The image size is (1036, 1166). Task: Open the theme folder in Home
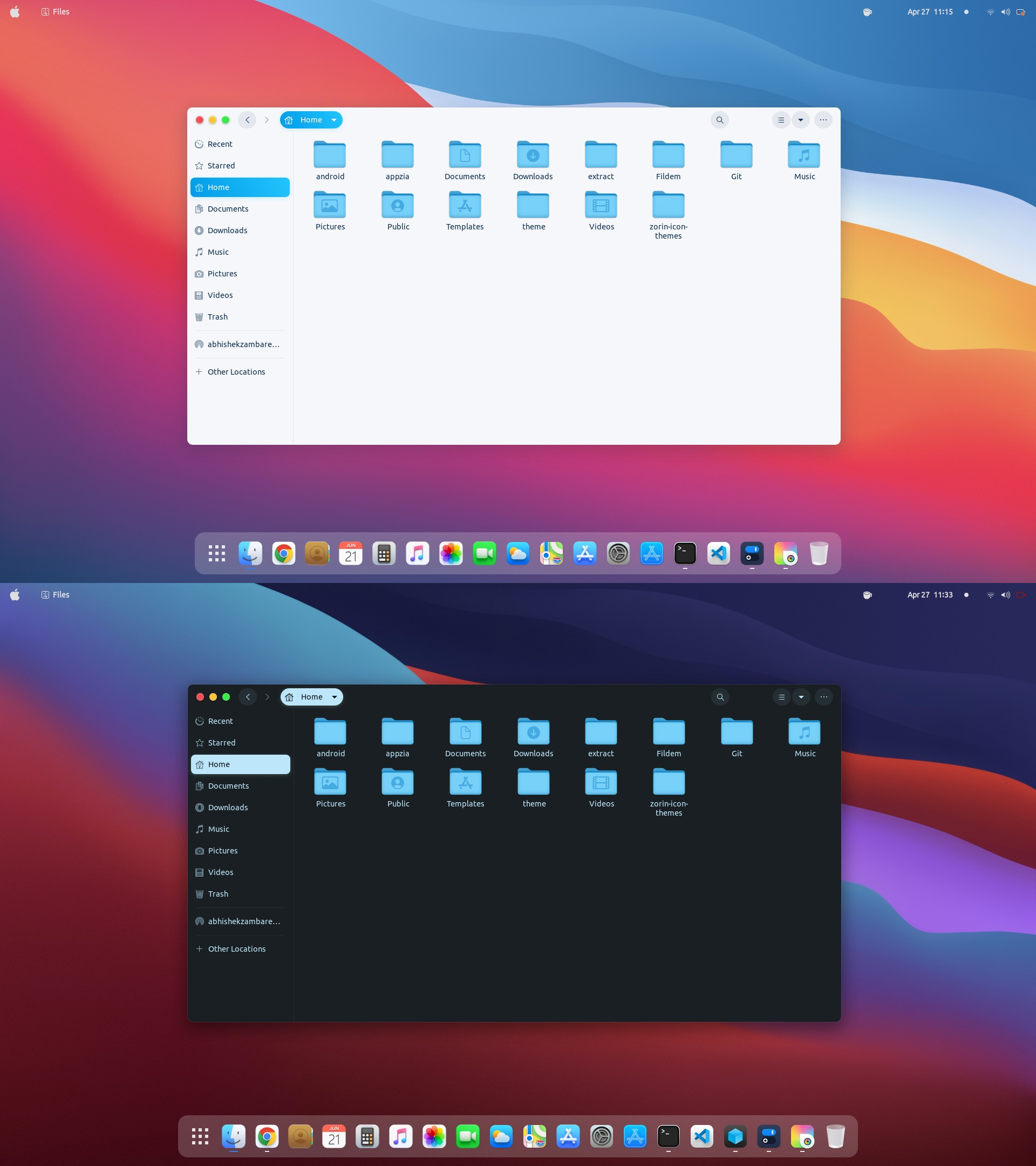[x=533, y=205]
